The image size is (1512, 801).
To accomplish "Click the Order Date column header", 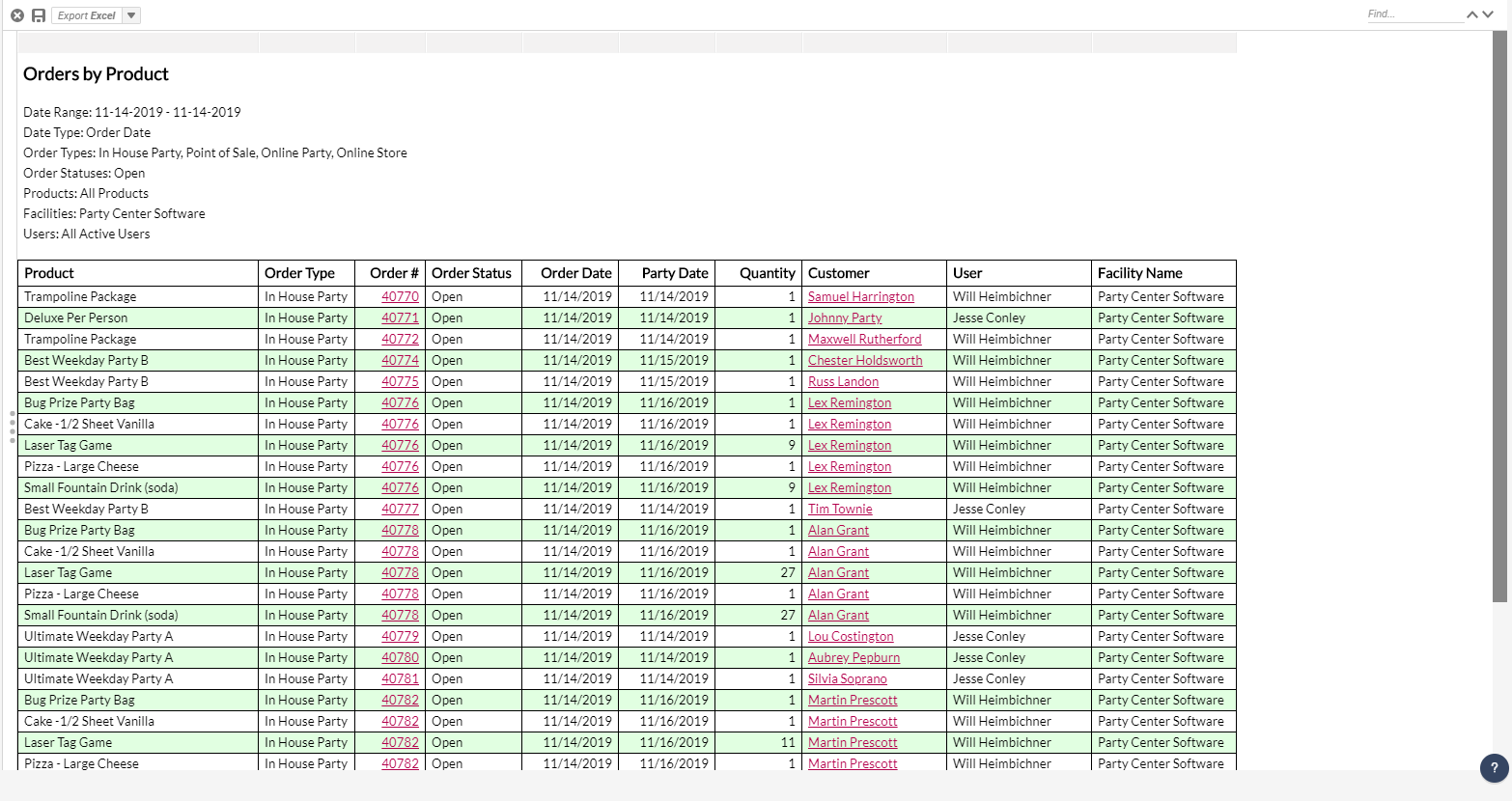I will 570,273.
